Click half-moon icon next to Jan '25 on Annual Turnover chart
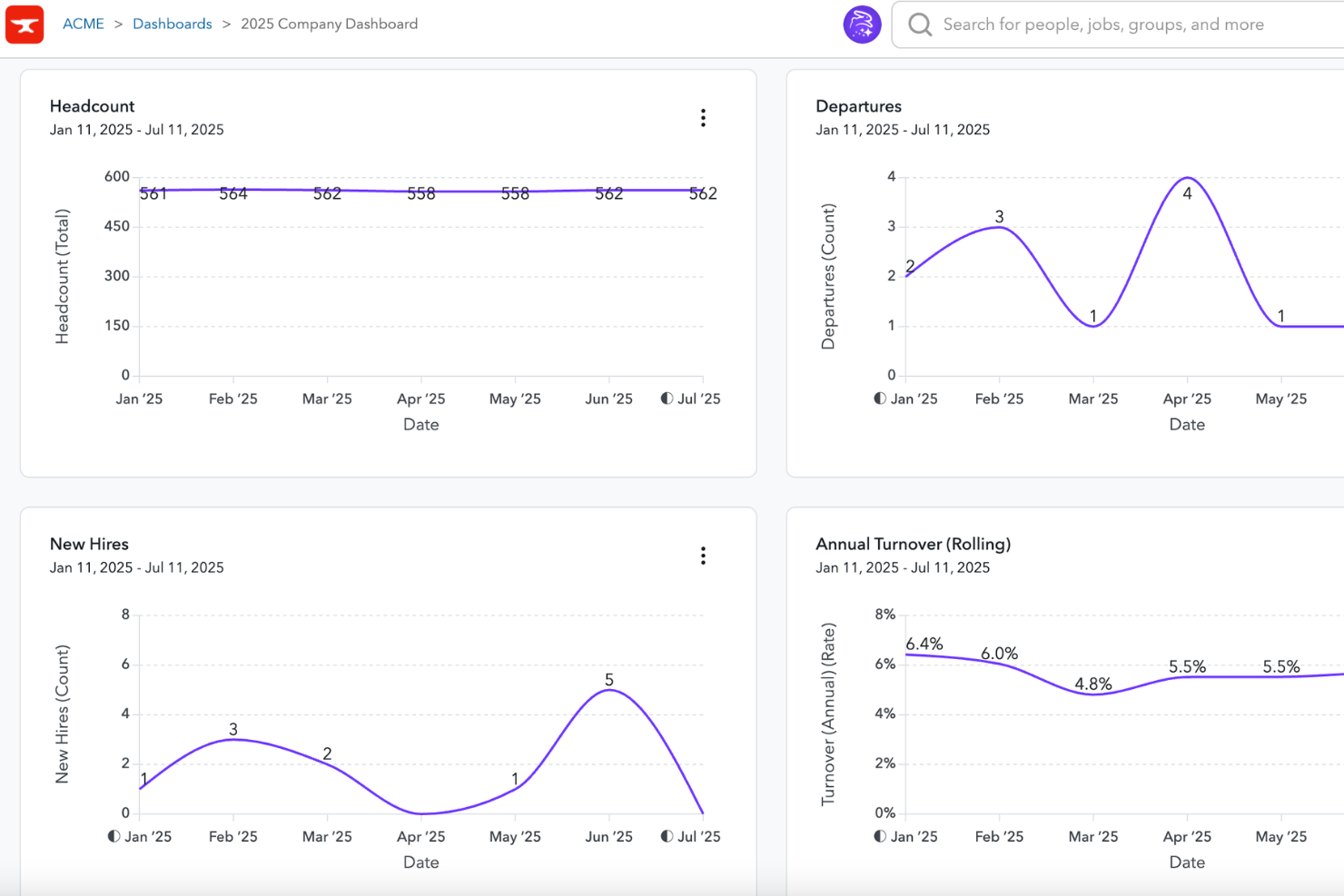Screen dimensions: 1344x896 [879, 836]
